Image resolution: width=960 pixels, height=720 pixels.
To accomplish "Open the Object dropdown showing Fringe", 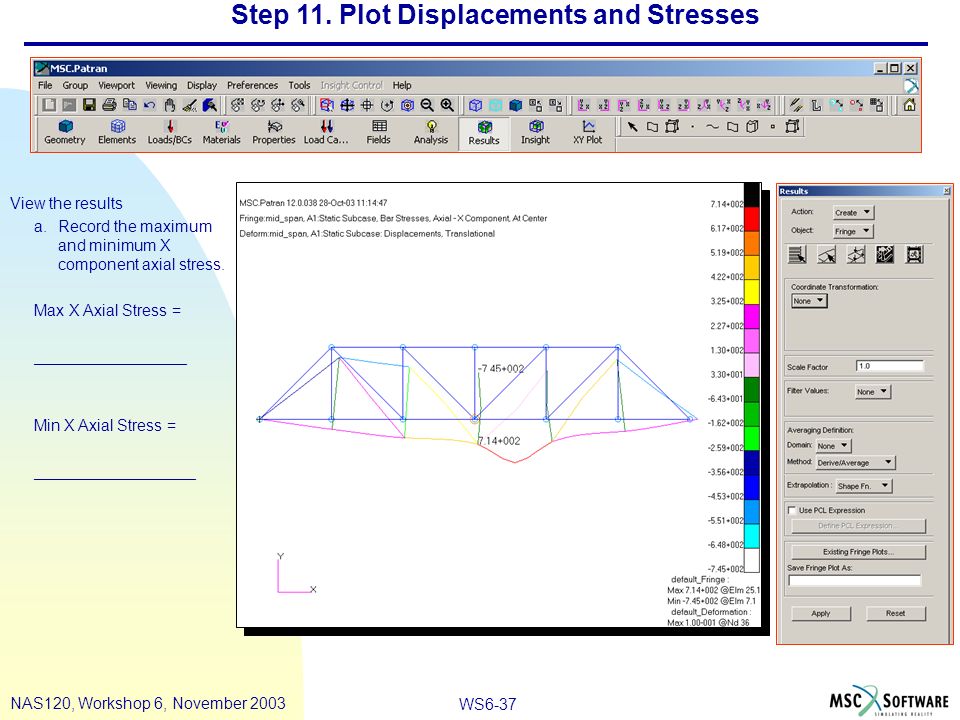I will point(853,231).
